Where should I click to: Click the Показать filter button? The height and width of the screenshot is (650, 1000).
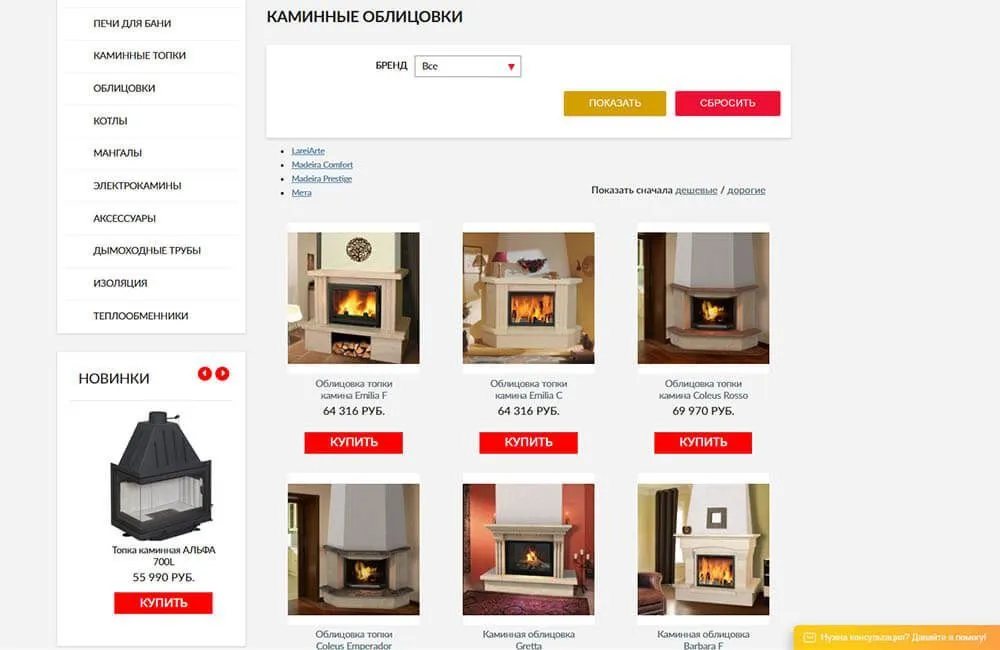click(x=615, y=103)
